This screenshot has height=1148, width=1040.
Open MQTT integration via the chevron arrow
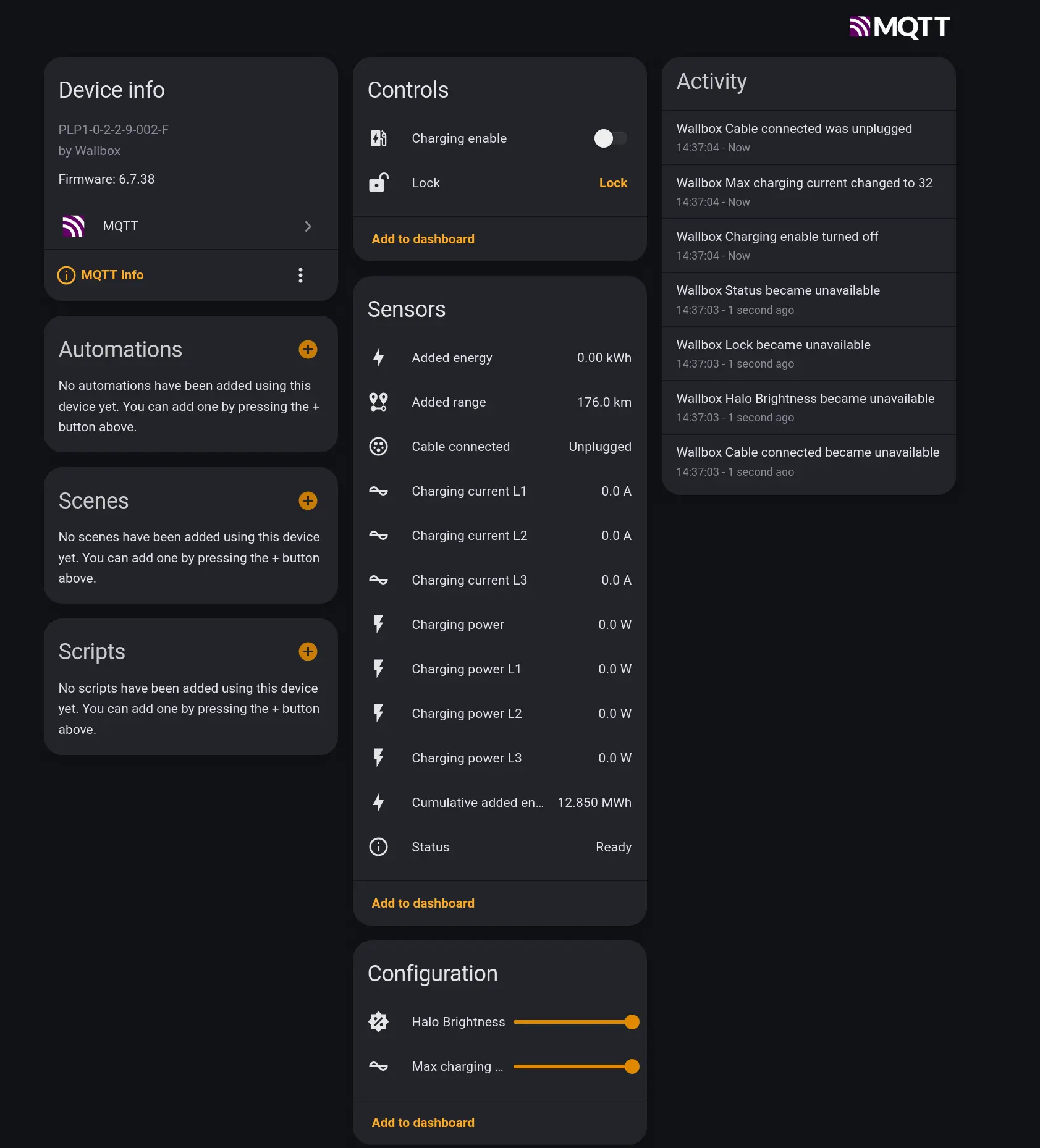tap(308, 226)
